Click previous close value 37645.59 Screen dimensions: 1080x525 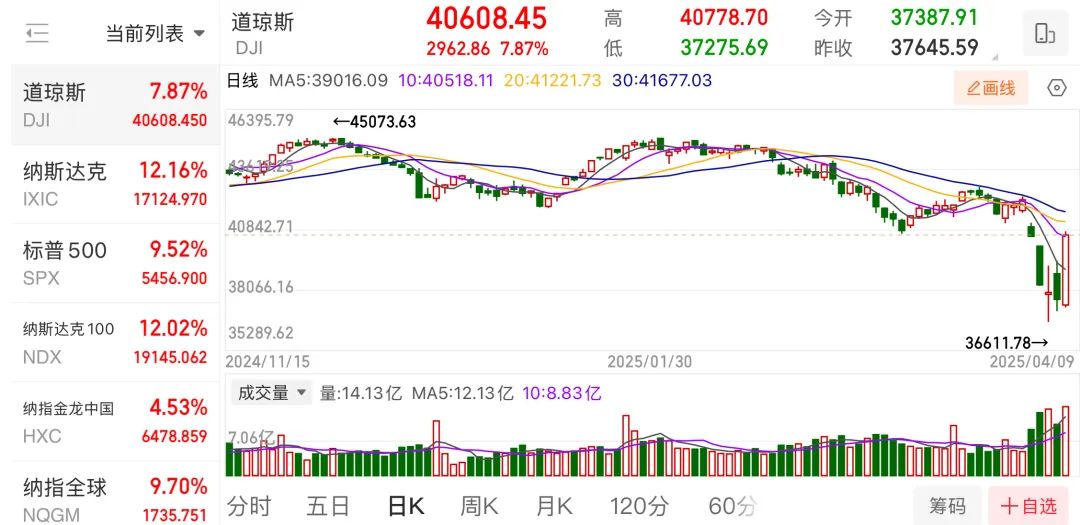[x=934, y=48]
